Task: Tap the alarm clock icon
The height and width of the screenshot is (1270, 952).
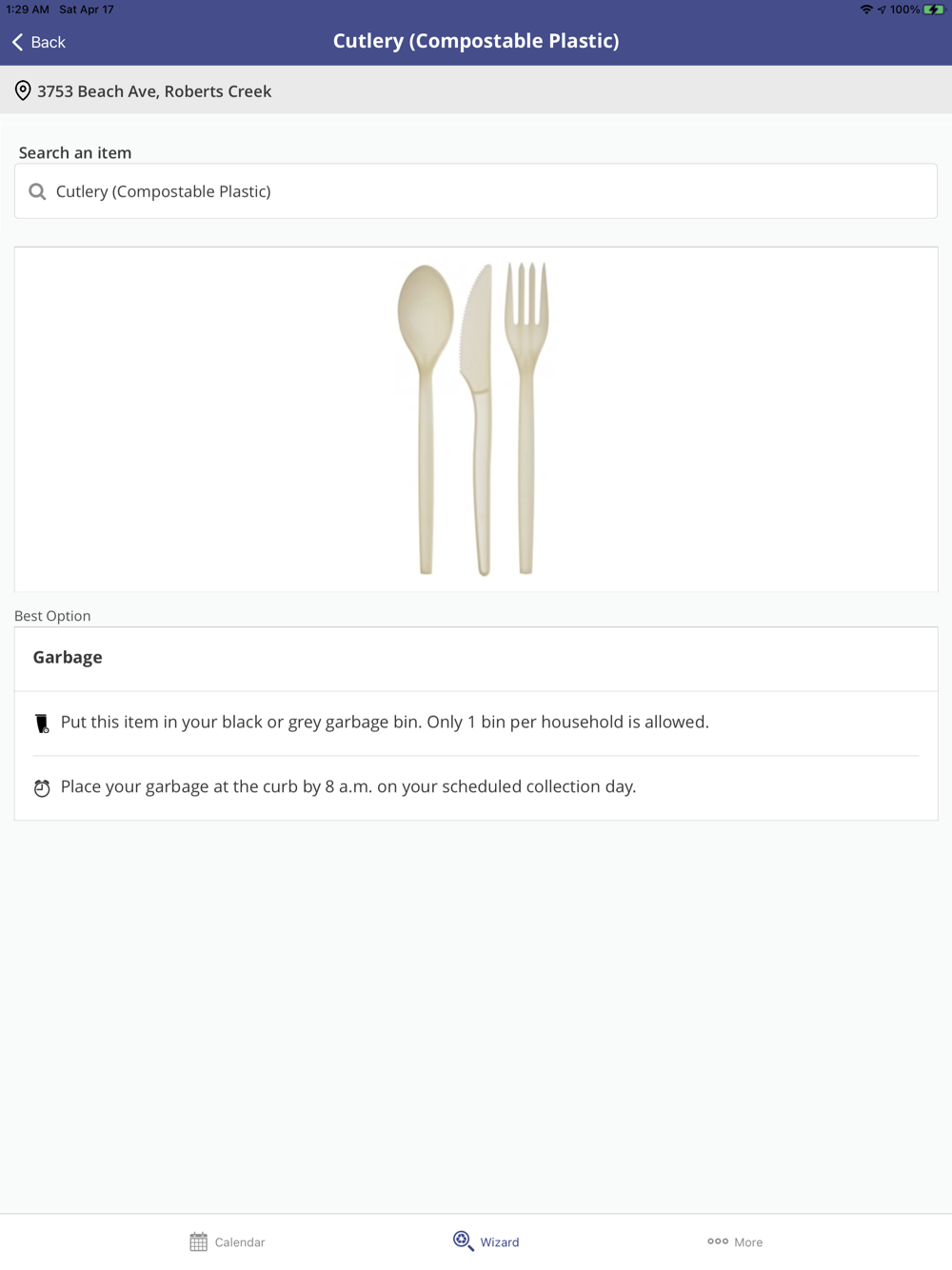Action: pos(42,788)
